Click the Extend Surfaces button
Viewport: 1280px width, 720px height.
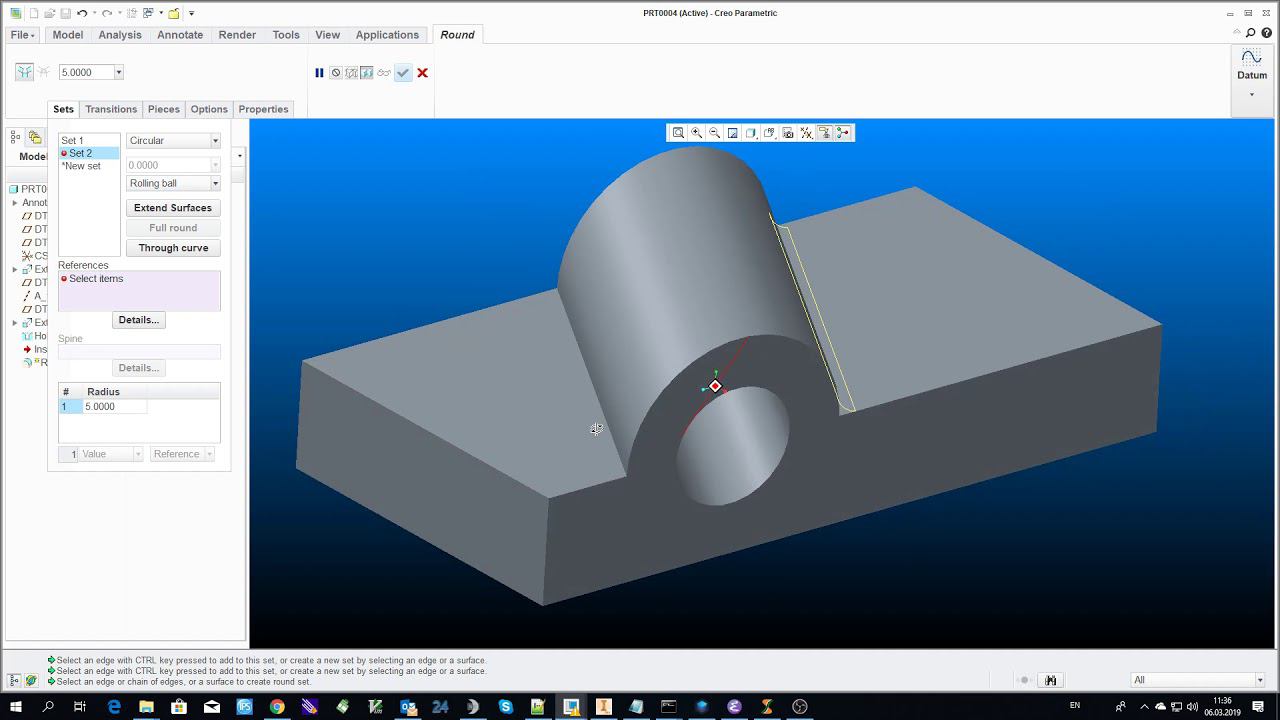point(173,208)
